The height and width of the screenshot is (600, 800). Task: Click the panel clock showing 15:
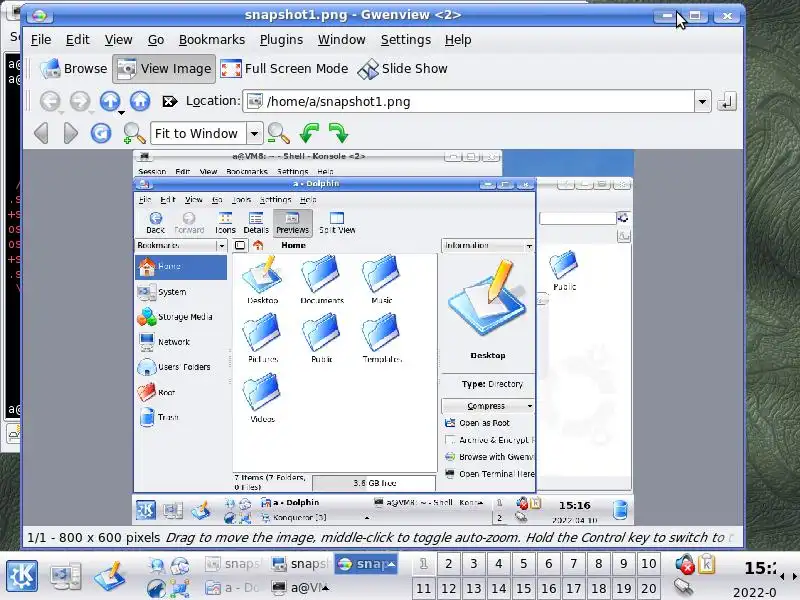(759, 568)
